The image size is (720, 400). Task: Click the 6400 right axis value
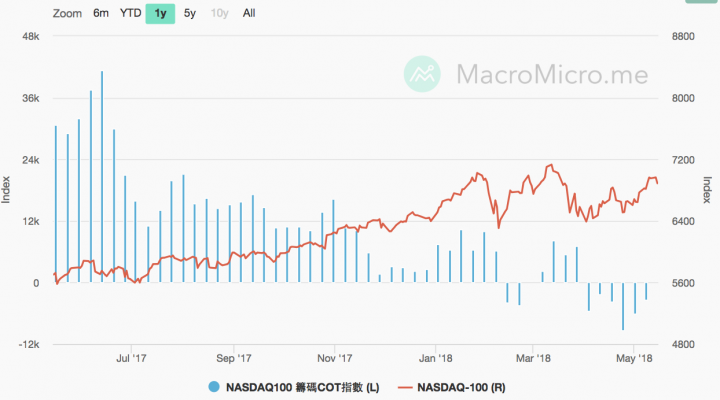click(683, 221)
